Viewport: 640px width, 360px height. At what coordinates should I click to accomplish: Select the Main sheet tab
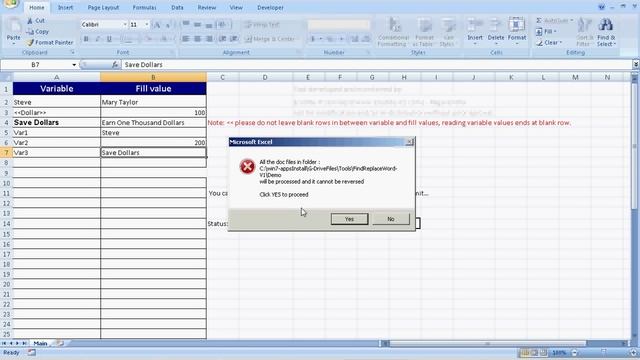pos(40,343)
